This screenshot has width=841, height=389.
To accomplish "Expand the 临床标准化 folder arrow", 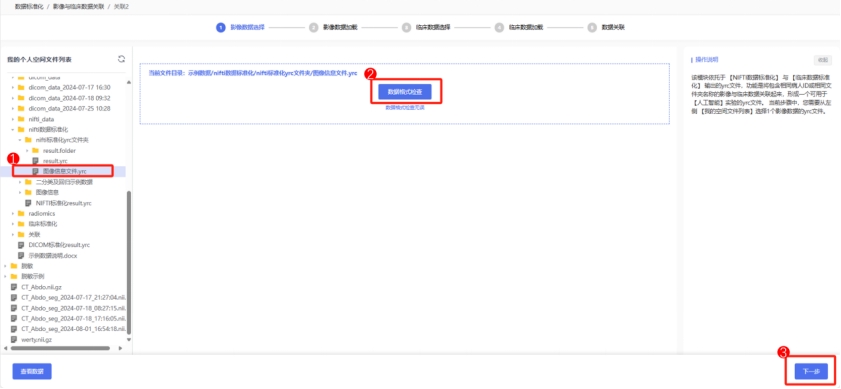I will (13, 224).
